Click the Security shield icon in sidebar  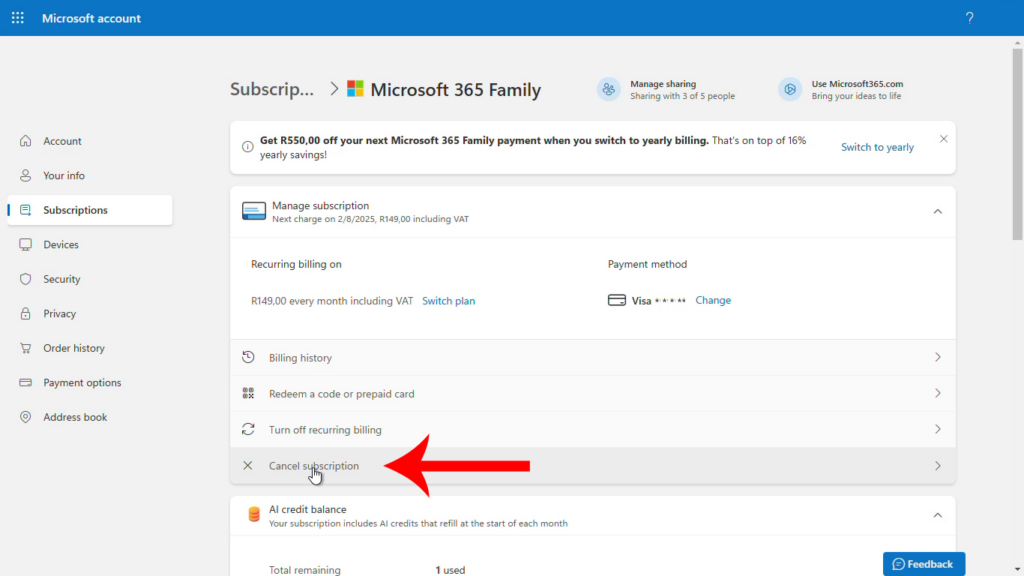point(26,279)
